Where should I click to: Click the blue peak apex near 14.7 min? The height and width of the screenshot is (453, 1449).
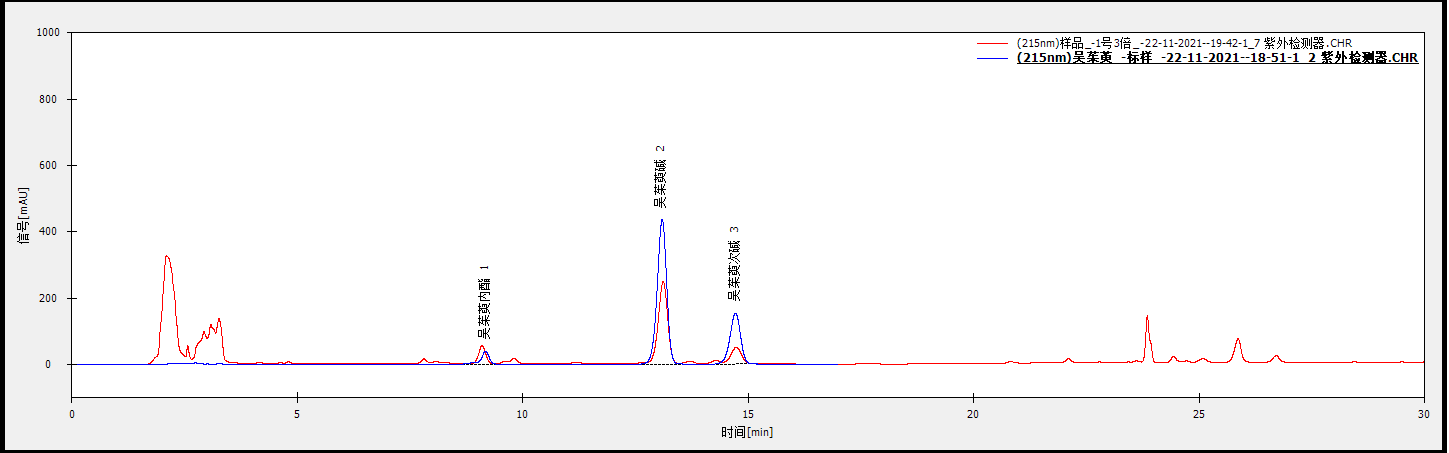pos(735,314)
